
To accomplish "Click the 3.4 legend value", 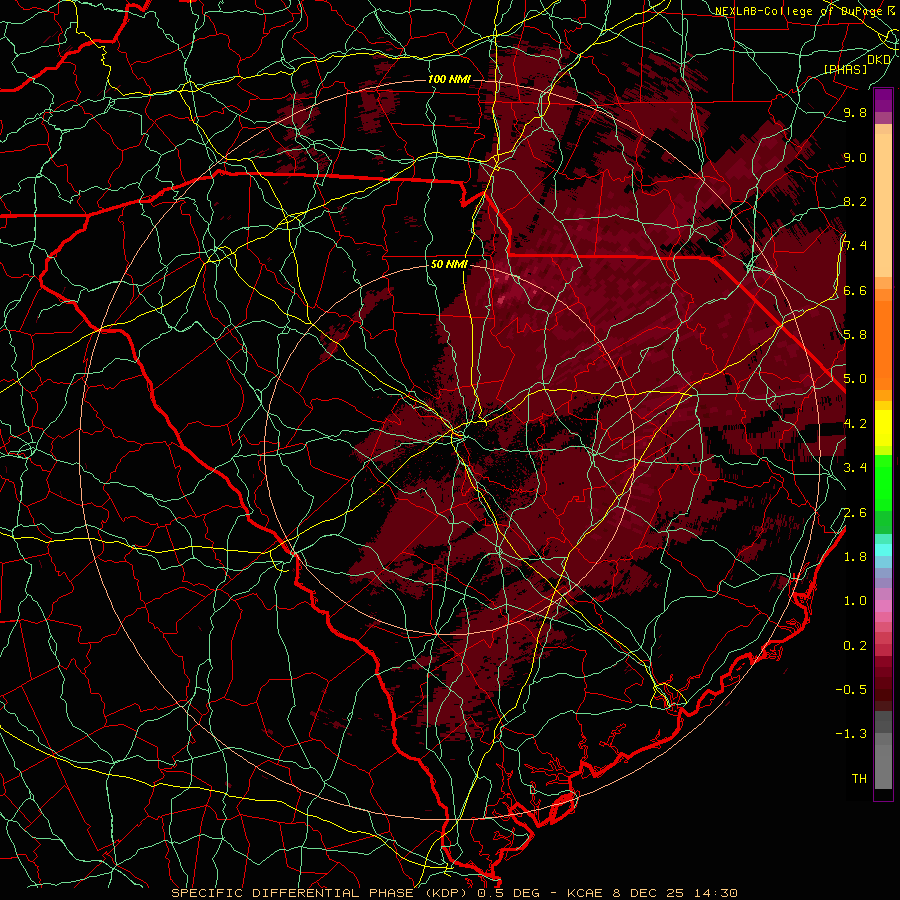I will pyautogui.click(x=855, y=468).
